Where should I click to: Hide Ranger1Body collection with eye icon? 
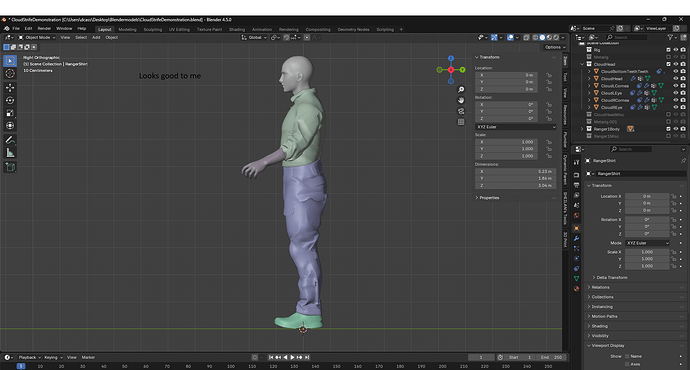(x=676, y=129)
